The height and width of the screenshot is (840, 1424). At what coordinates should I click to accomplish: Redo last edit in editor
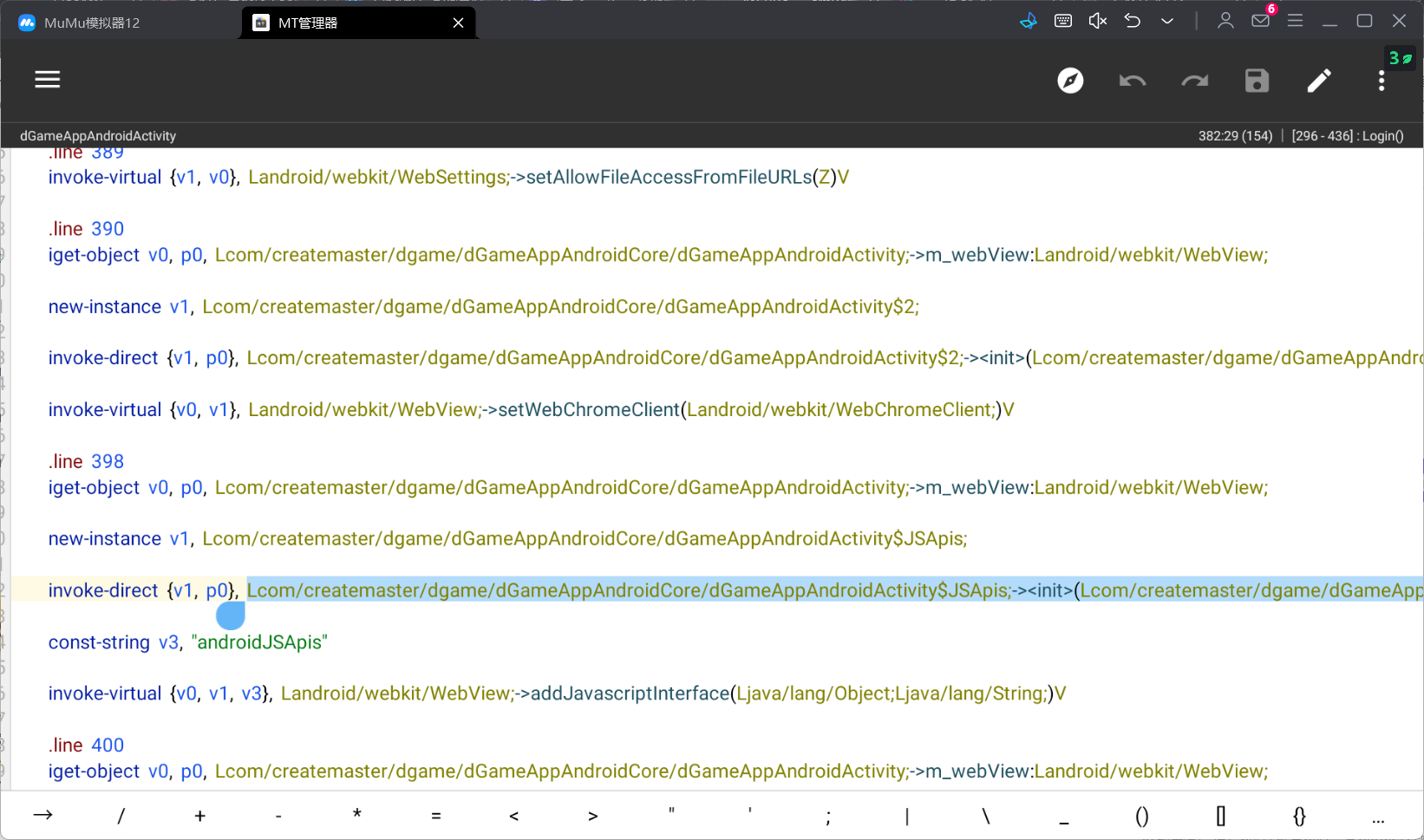pyautogui.click(x=1195, y=81)
